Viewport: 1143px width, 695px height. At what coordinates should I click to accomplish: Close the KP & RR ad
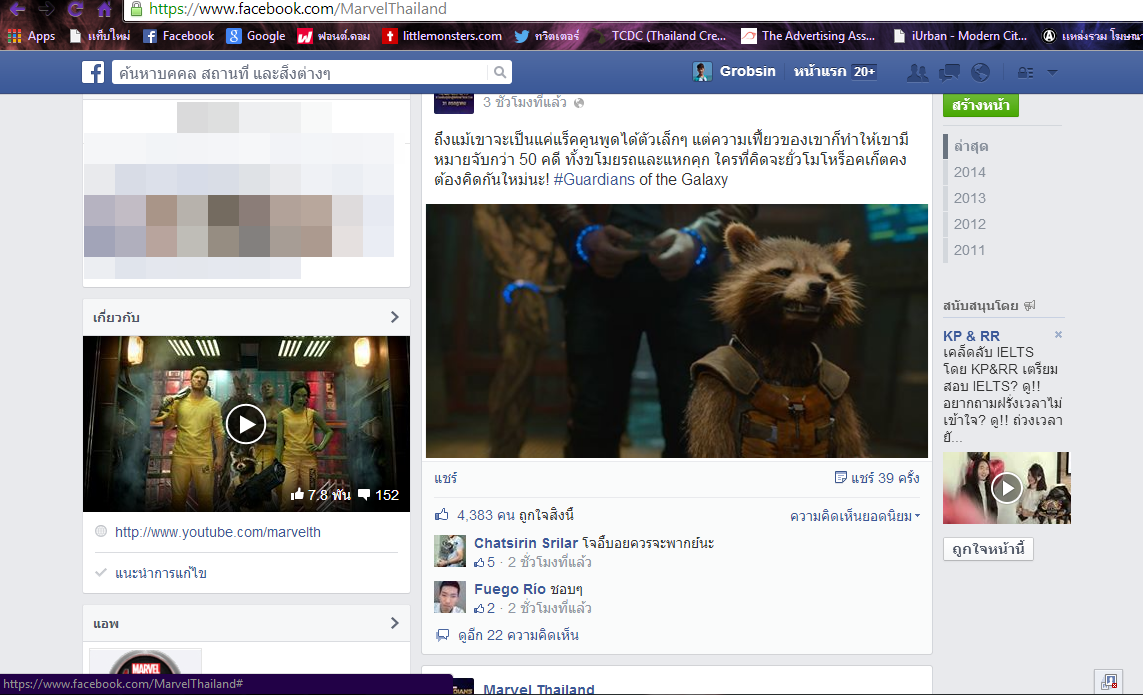(x=1058, y=335)
